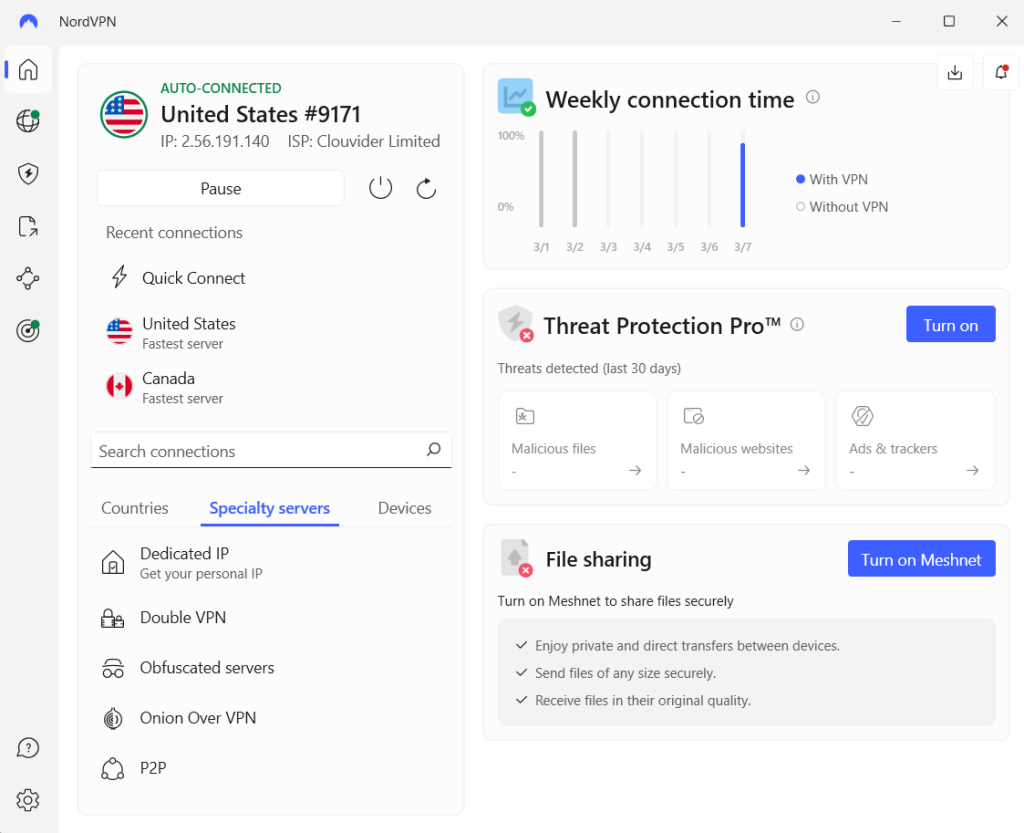The height and width of the screenshot is (833, 1024).
Task: Pause the VPN connection
Action: 221,188
